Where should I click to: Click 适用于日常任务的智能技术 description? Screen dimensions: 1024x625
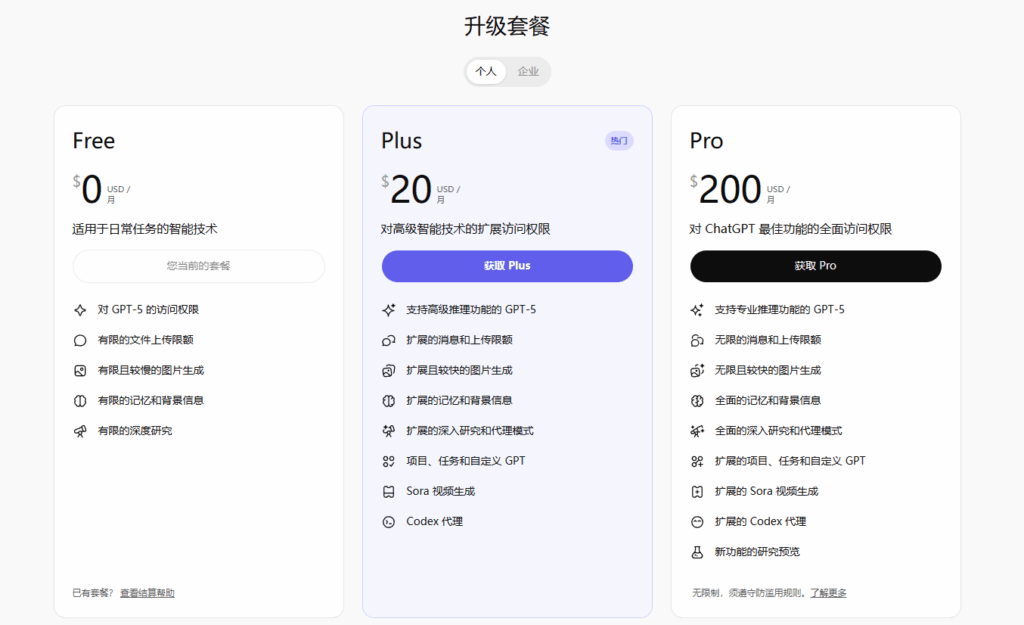(145, 229)
